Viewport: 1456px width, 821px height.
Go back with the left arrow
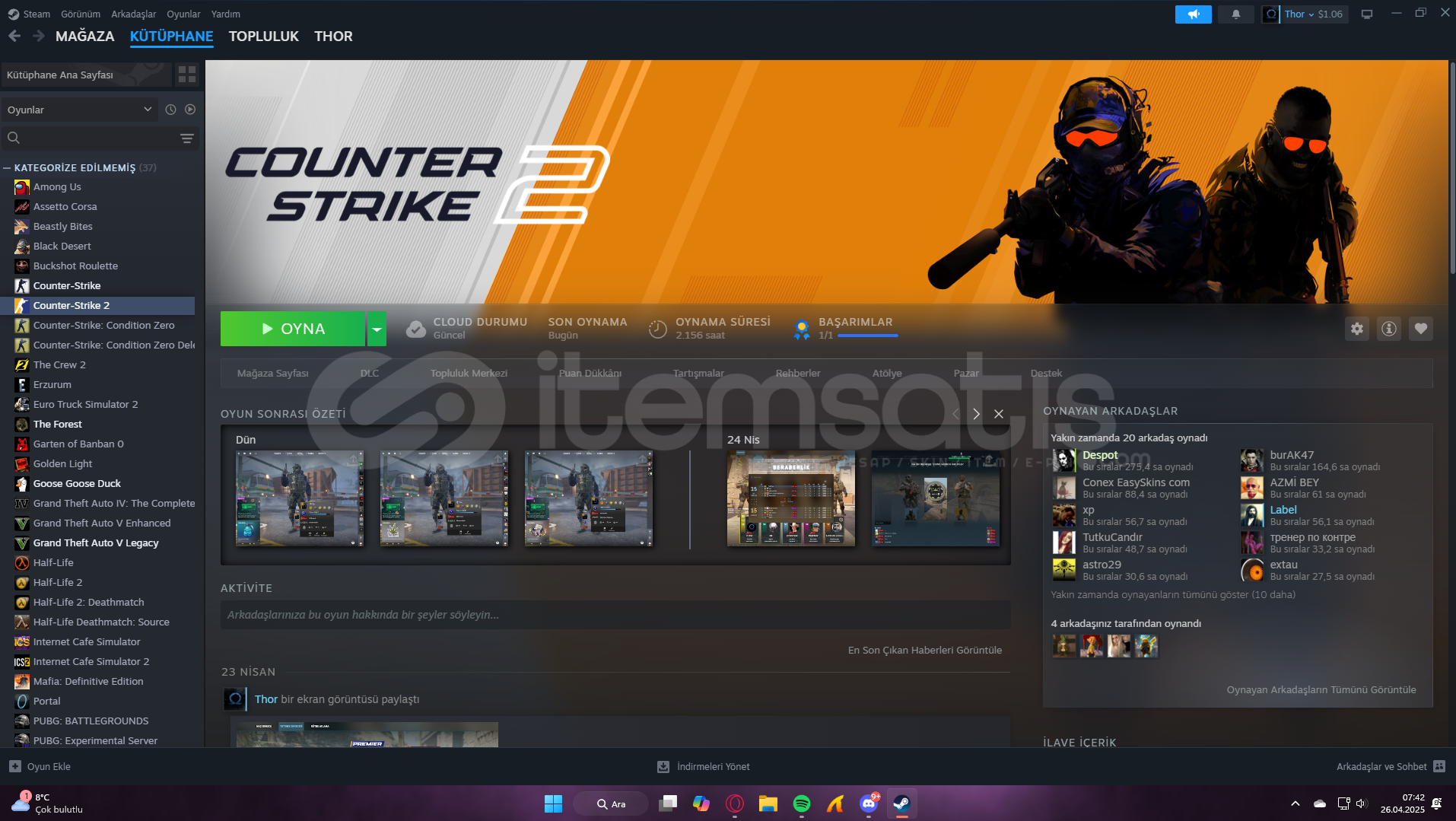(14, 36)
